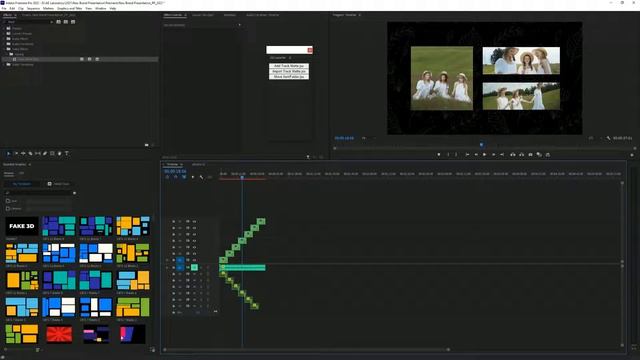640x360 pixels.
Task: Expand the Lumetri Presets folder
Action: [4, 33]
